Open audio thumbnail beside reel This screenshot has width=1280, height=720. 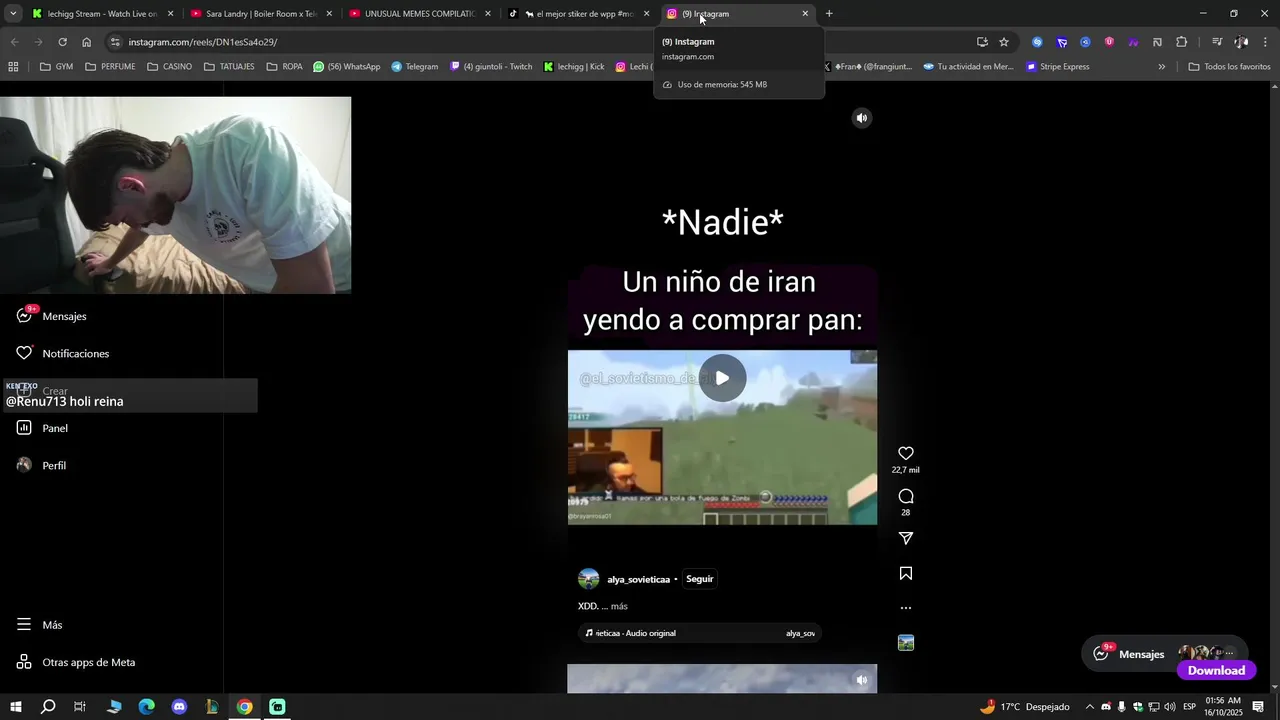906,643
